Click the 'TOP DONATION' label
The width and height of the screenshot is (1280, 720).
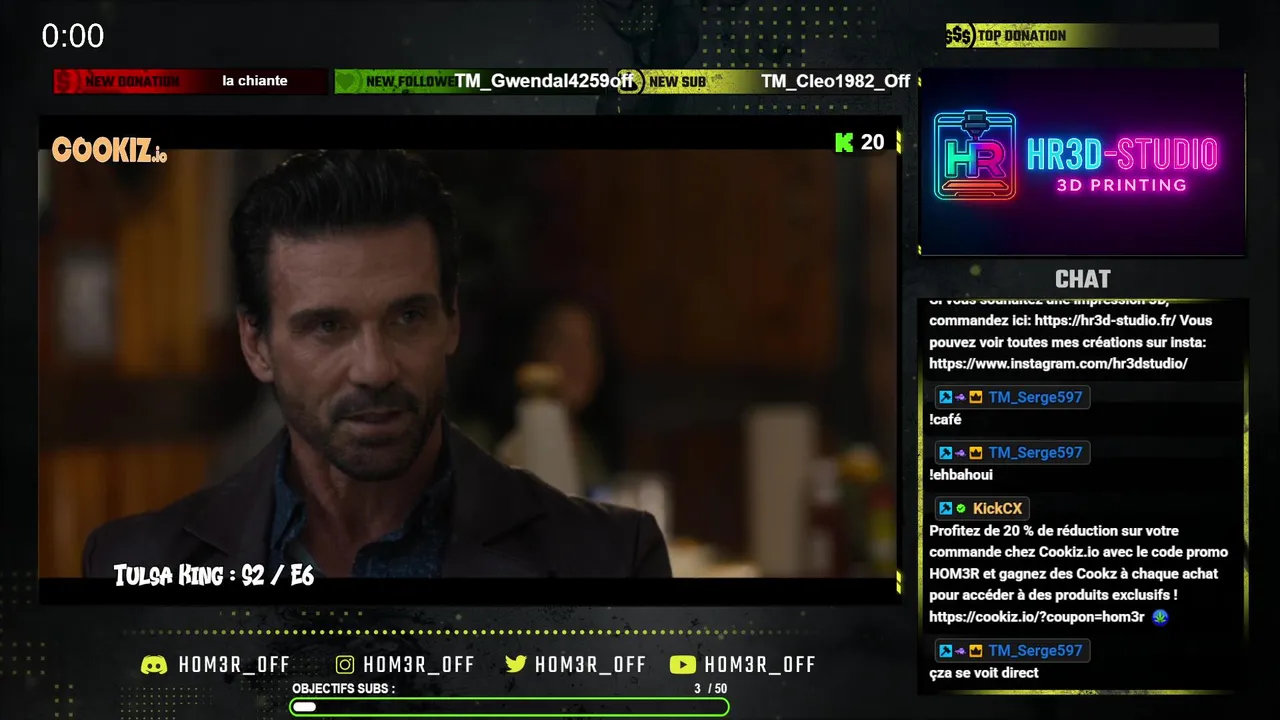pos(1022,36)
